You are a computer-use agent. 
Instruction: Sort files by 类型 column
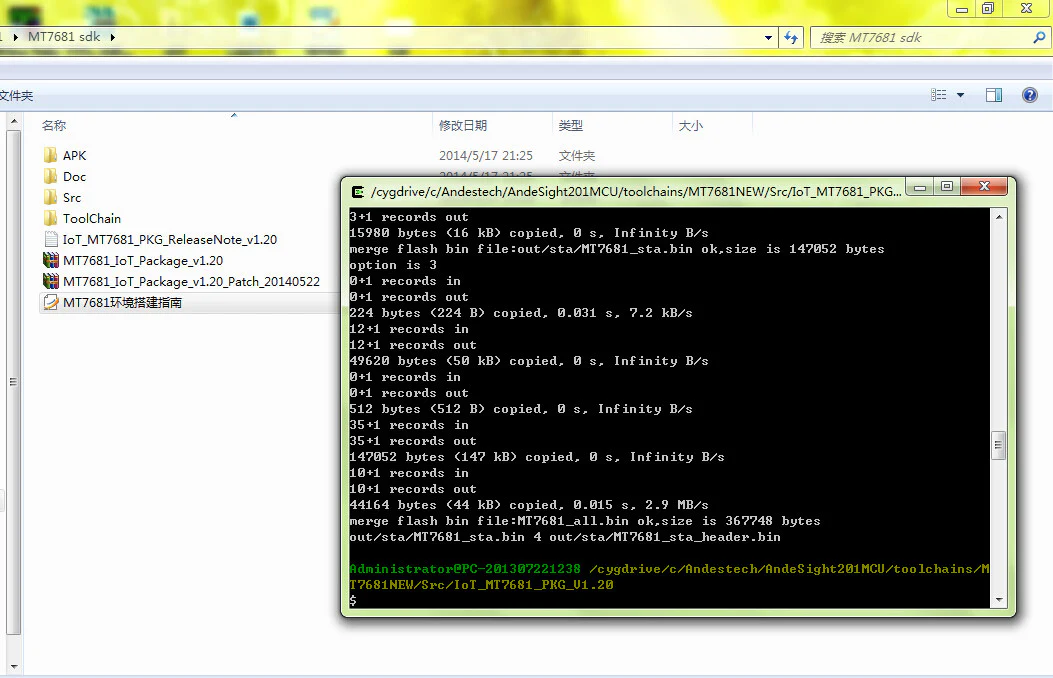570,126
